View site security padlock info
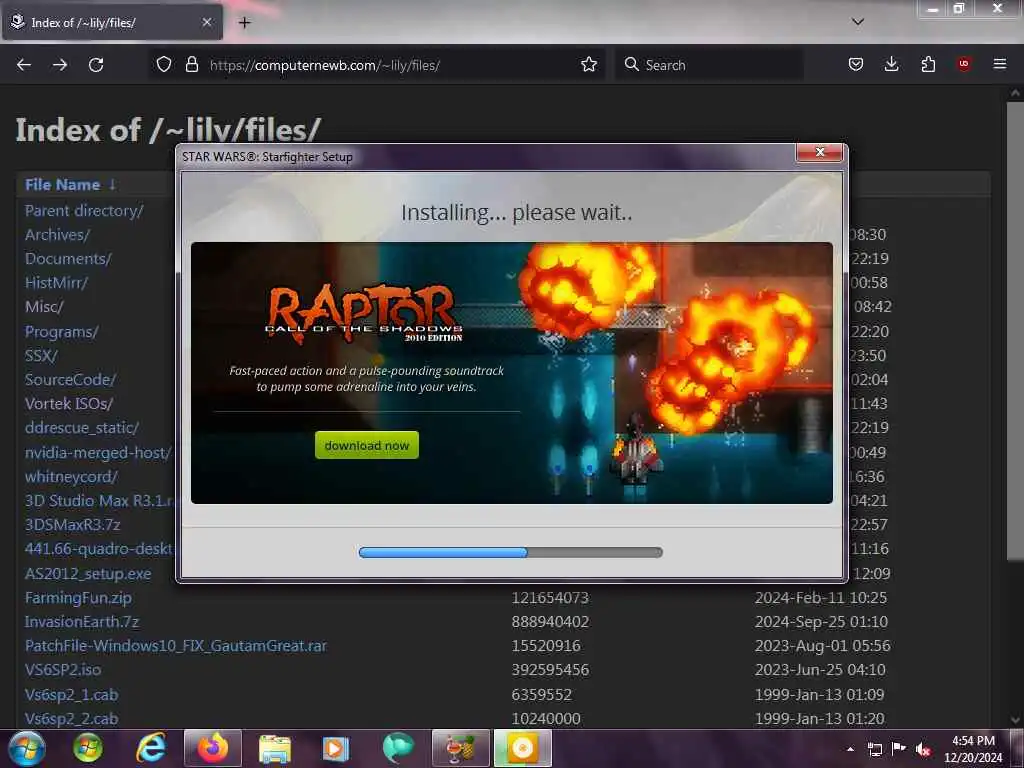Image resolution: width=1024 pixels, height=768 pixels. 191,65
